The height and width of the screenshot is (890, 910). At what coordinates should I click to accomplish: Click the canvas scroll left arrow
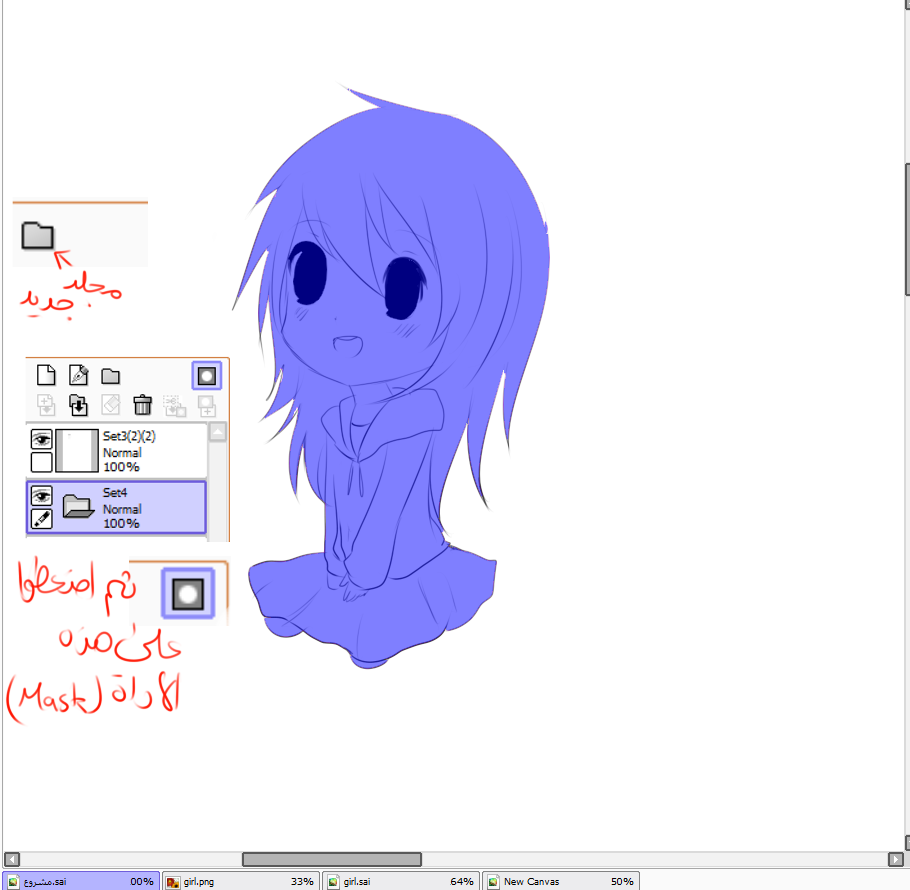point(11,859)
